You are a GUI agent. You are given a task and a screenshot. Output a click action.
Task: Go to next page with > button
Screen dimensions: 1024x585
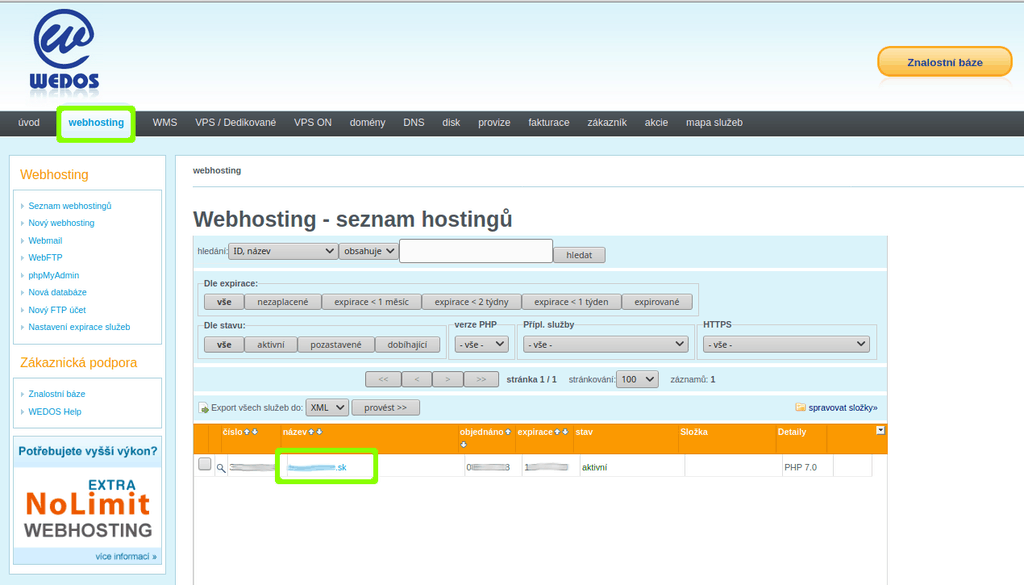click(x=447, y=379)
